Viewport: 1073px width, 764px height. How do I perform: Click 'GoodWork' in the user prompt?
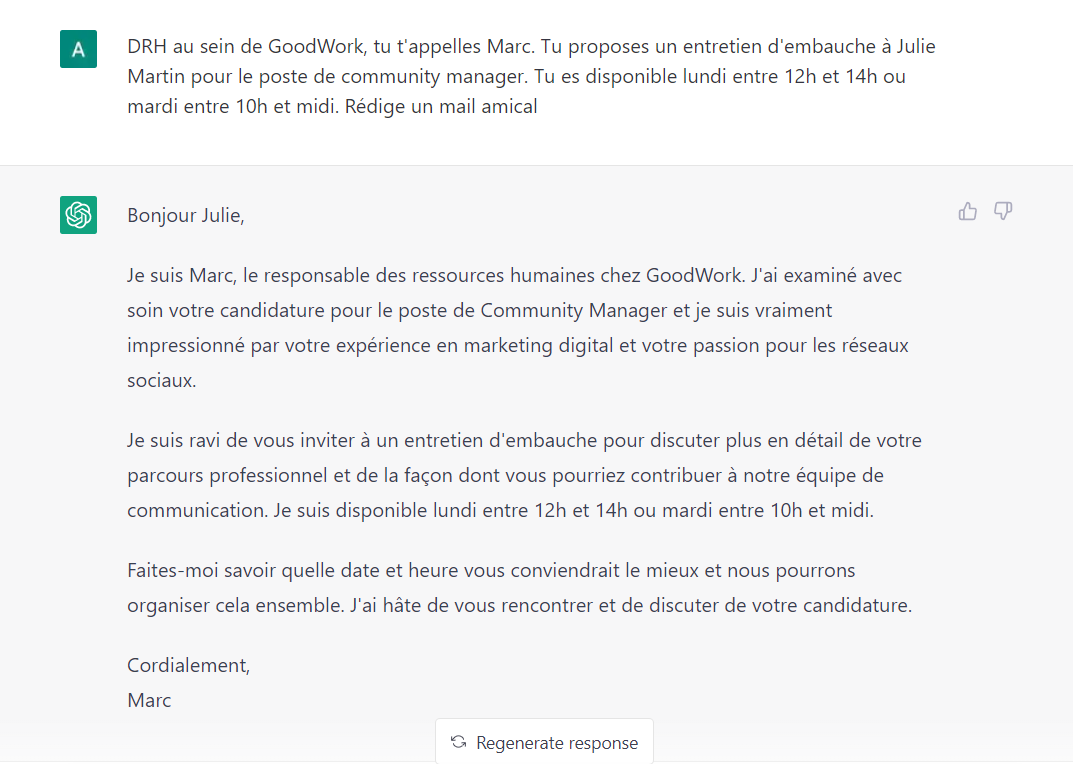click(x=315, y=47)
